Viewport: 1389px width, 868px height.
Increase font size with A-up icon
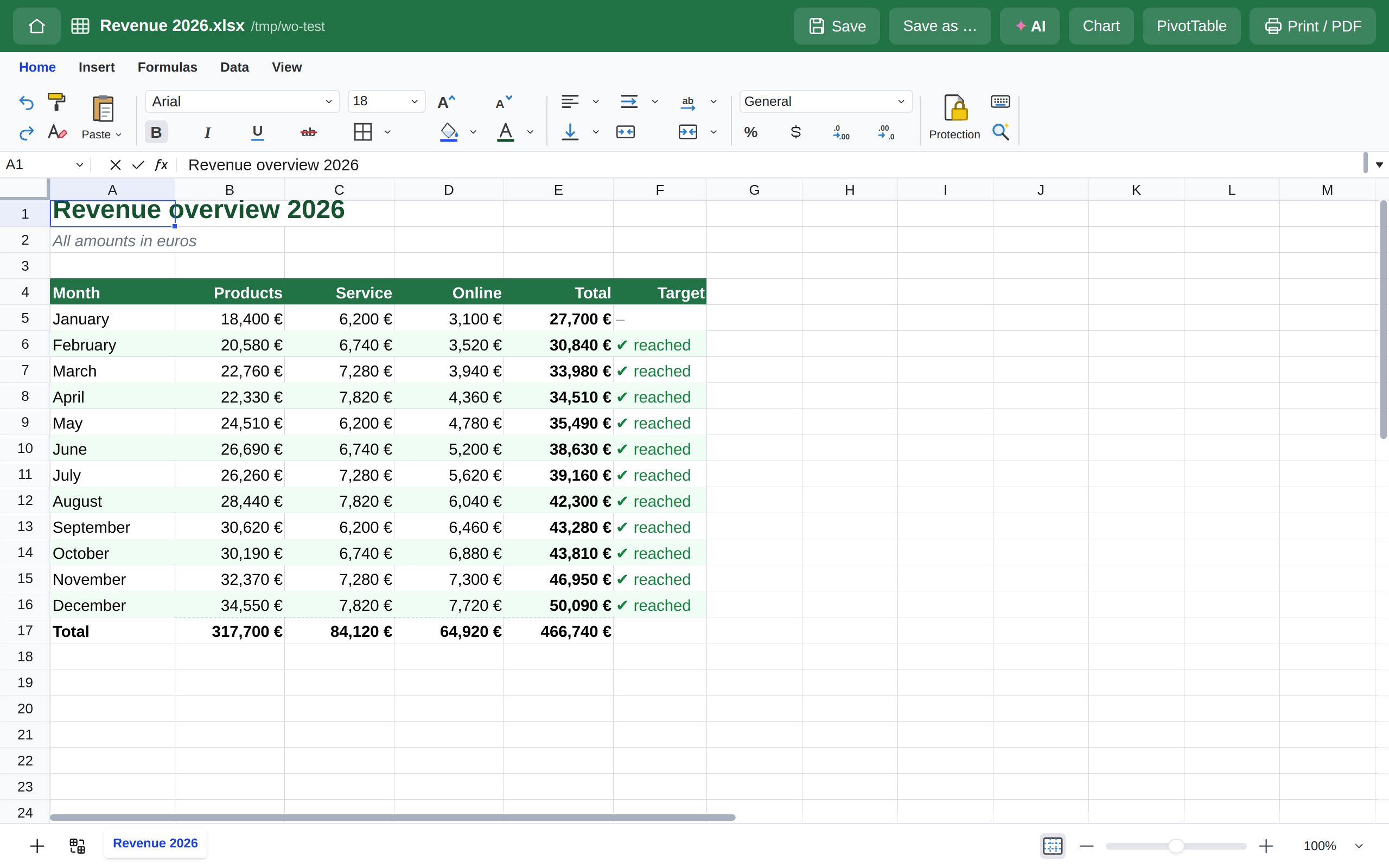(447, 102)
